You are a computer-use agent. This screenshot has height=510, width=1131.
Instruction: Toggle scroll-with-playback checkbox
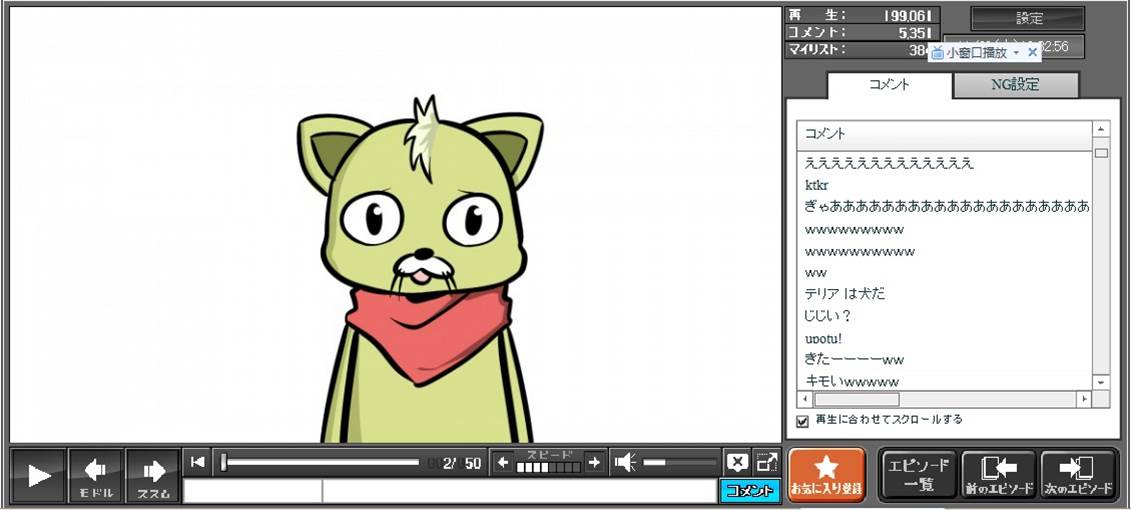(x=802, y=421)
